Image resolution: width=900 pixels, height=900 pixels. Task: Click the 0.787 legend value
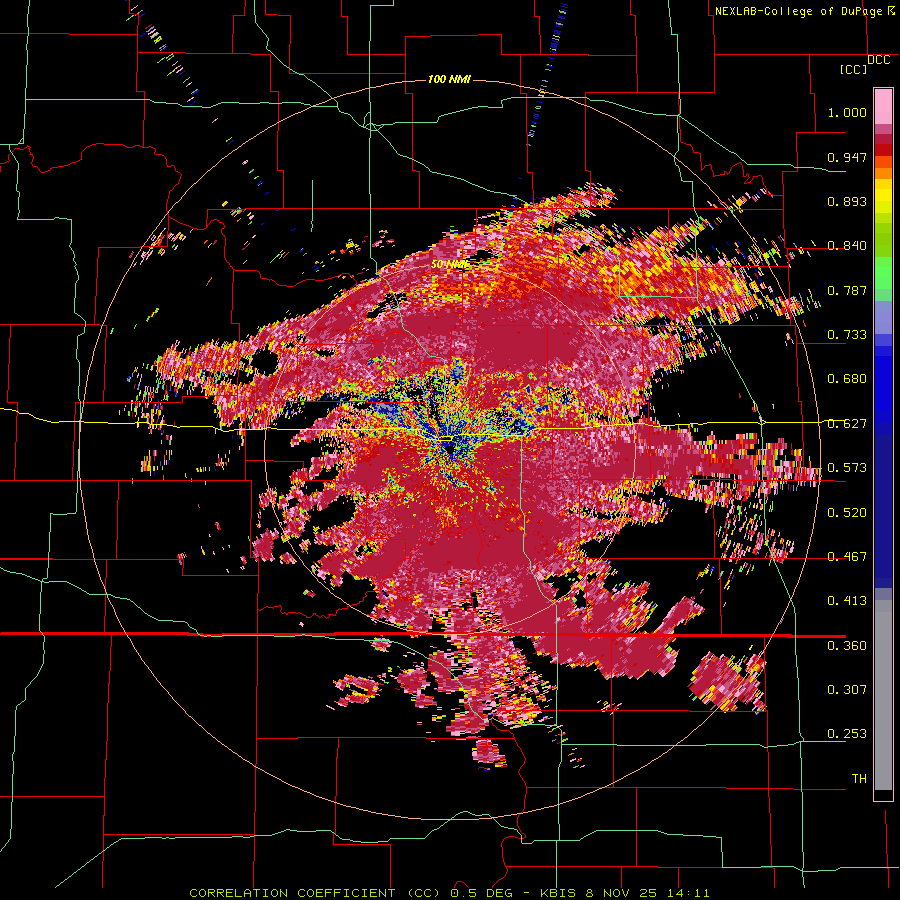(x=847, y=290)
